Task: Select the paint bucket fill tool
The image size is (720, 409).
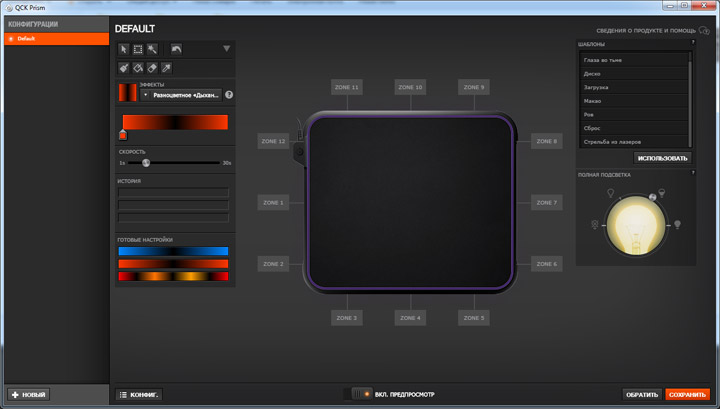Action: pyautogui.click(x=138, y=68)
